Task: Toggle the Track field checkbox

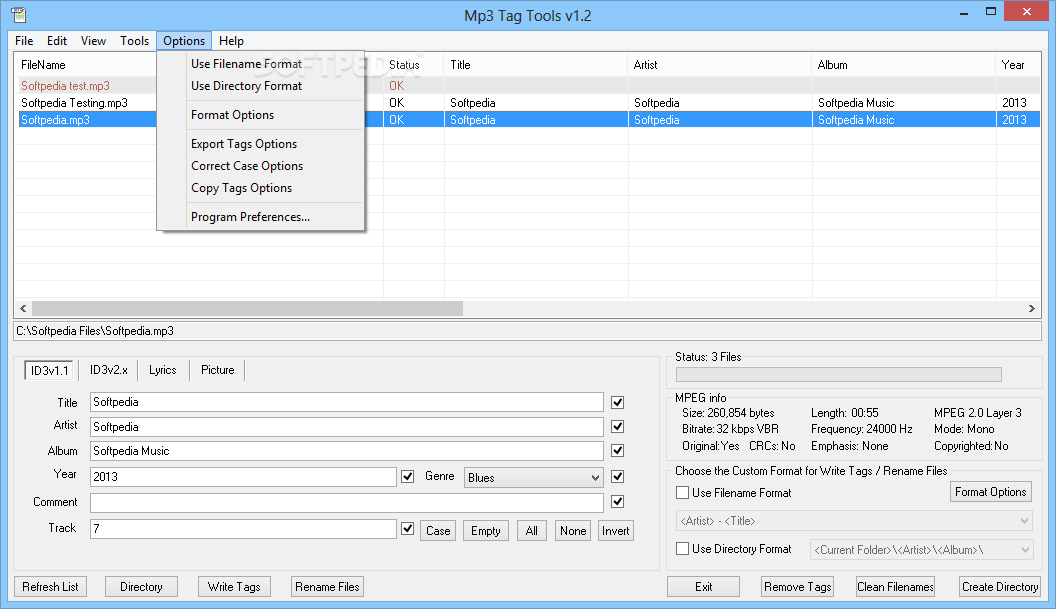Action: point(407,529)
